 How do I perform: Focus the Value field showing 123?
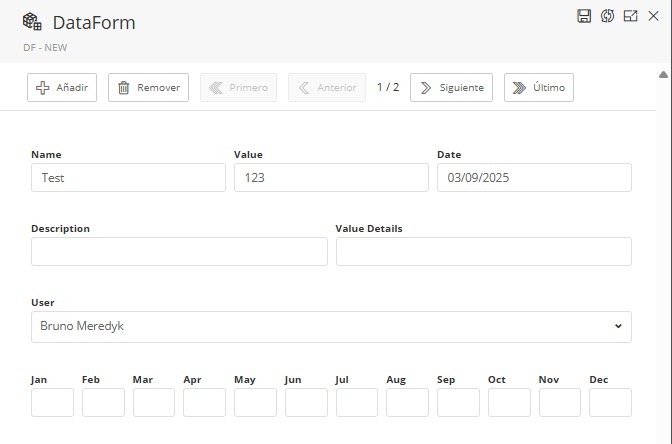(331, 177)
